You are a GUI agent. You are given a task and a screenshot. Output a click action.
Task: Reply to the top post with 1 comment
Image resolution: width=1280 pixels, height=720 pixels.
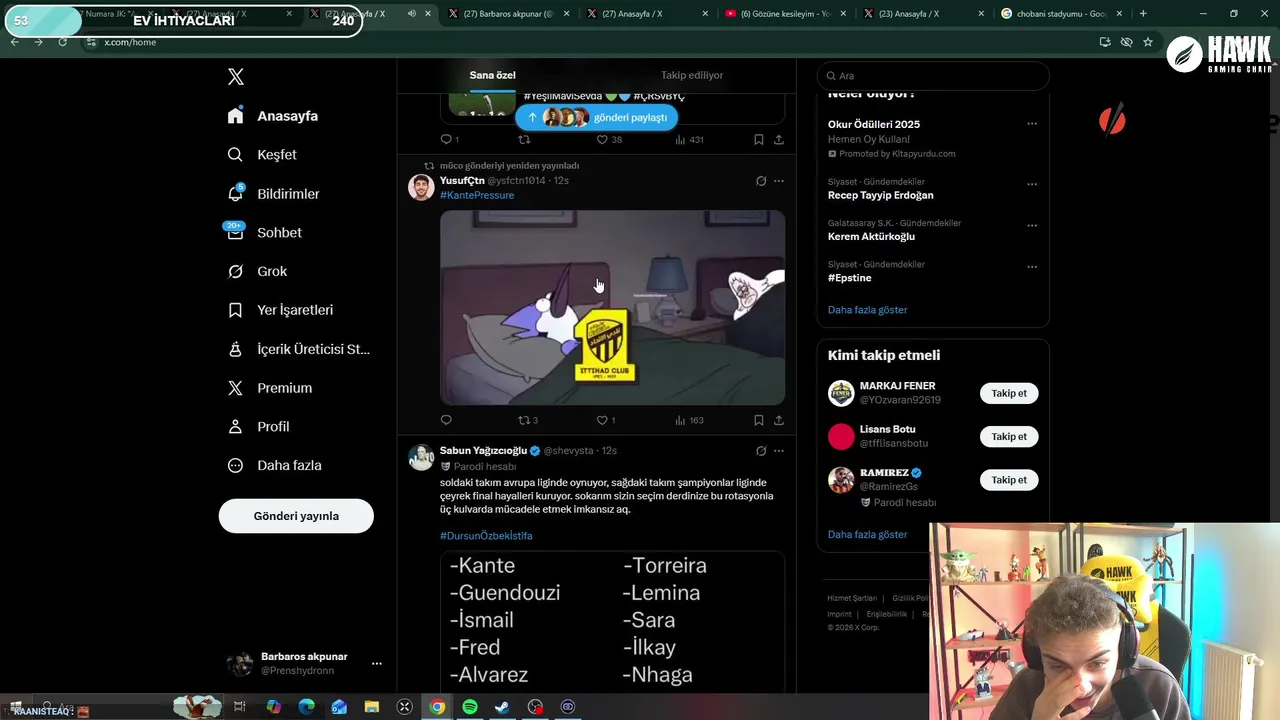tap(450, 140)
